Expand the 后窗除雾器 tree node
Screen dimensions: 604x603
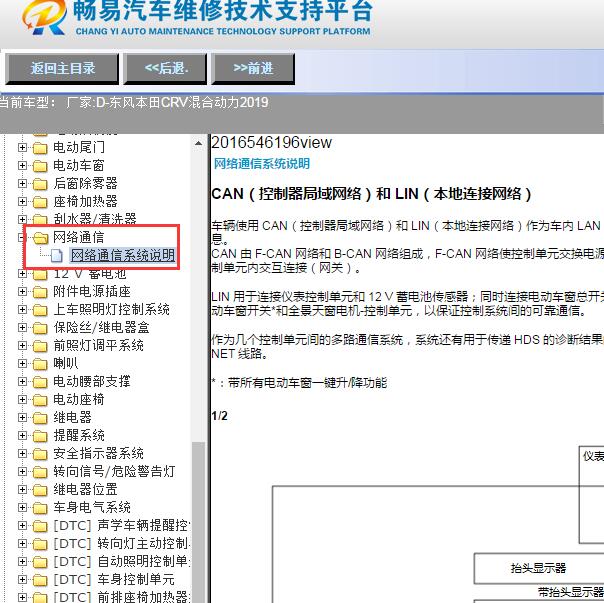pyautogui.click(x=22, y=183)
